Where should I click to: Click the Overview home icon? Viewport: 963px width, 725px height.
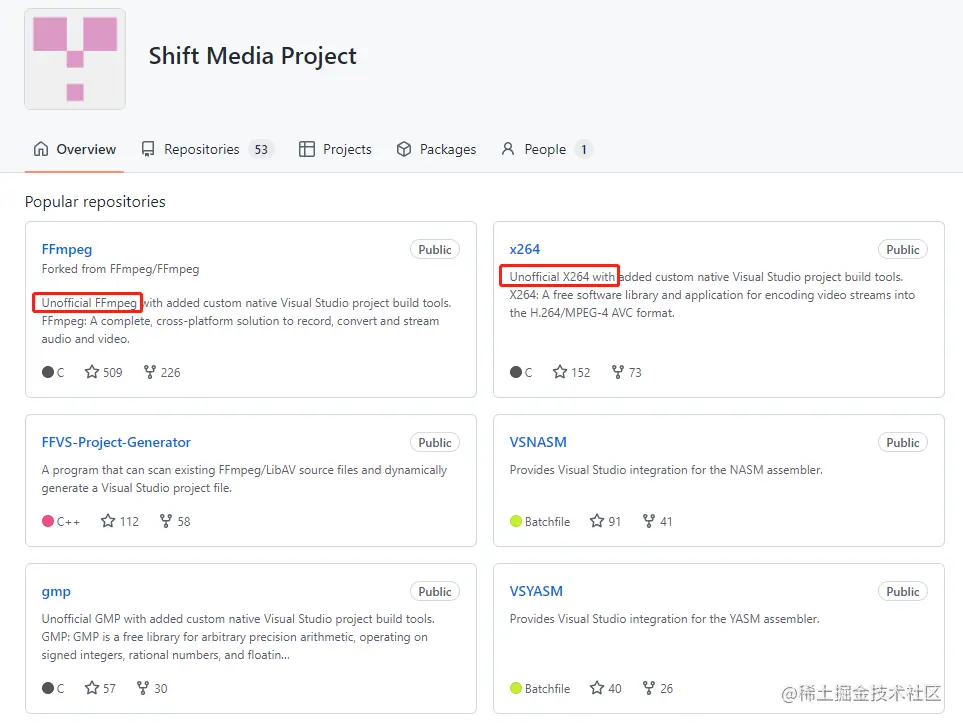[x=41, y=149]
